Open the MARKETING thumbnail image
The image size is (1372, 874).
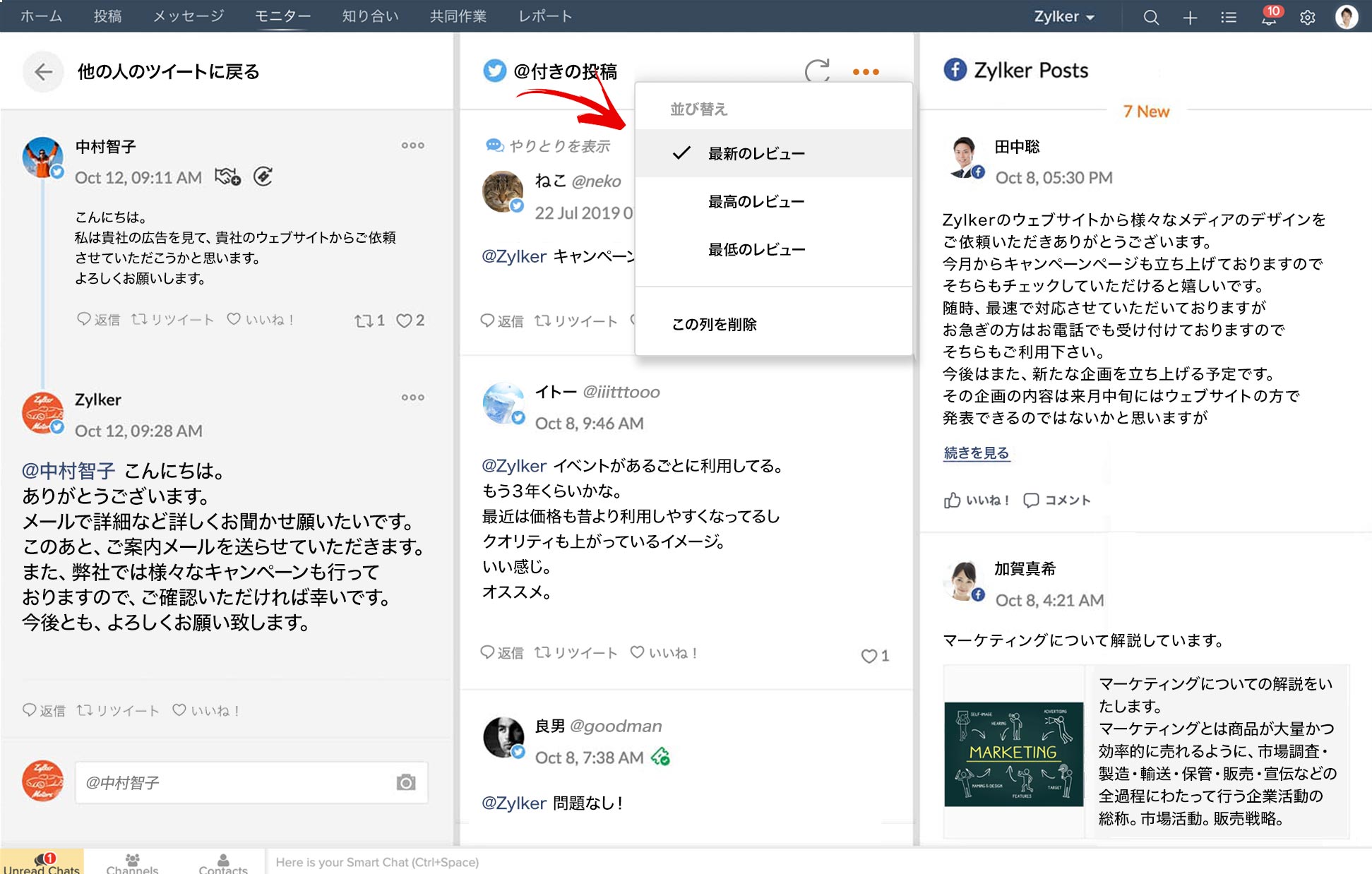[x=1013, y=754]
